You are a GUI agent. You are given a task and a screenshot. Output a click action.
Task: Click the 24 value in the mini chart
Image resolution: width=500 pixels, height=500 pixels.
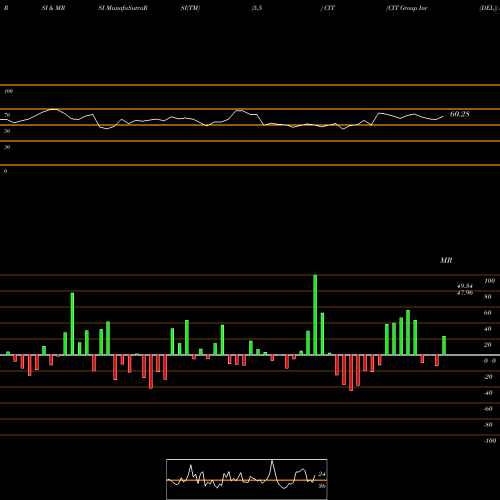(322, 474)
